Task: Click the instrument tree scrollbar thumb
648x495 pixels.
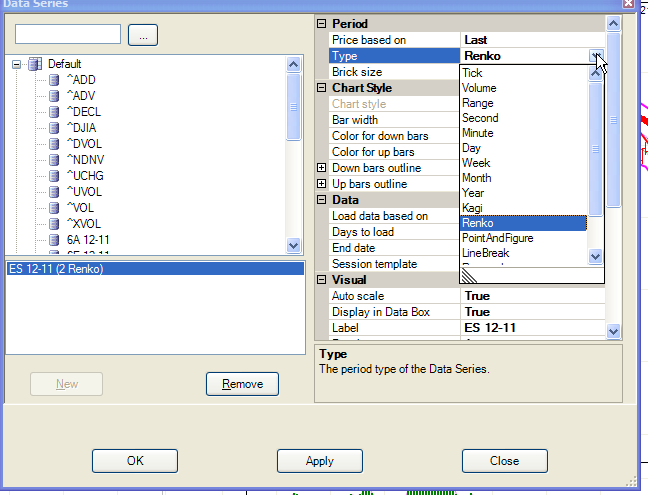Action: click(x=293, y=107)
